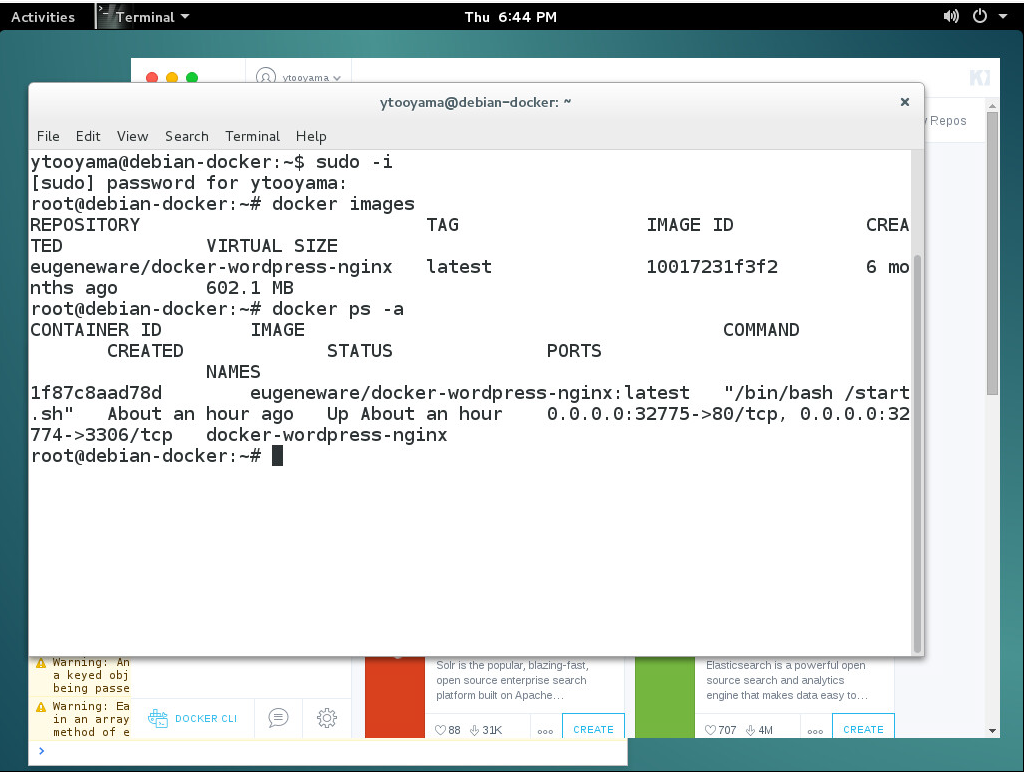Click the yellow minimize dot in Kitematic window

click(x=172, y=78)
